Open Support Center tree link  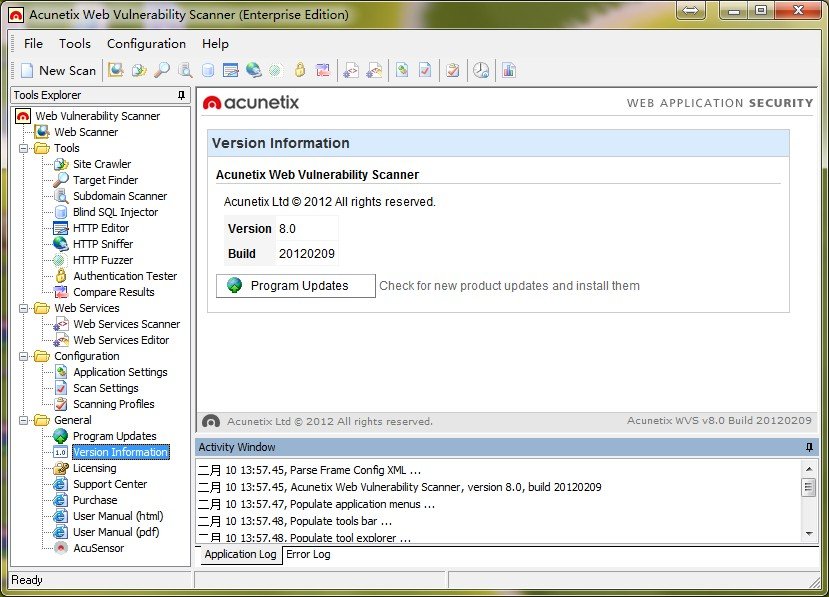[x=110, y=484]
